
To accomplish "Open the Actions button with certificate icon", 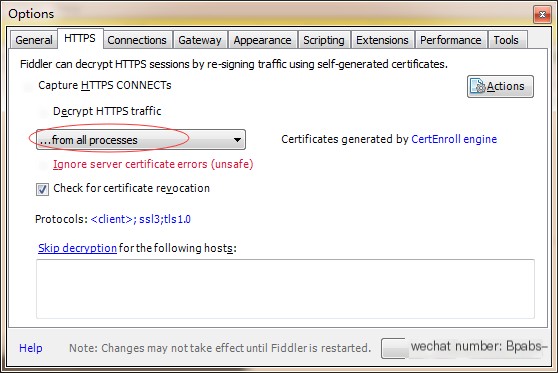I will (x=500, y=86).
